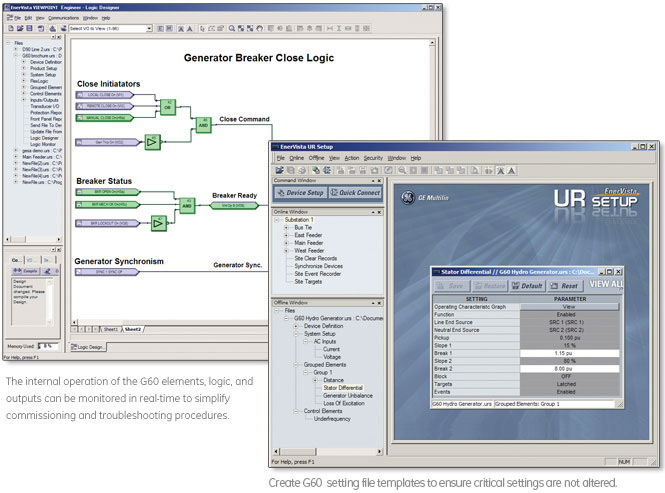Collapse the G60 brochure.urs tree node
Viewport: 665px width, 493px height.
pyautogui.click(x=16, y=56)
